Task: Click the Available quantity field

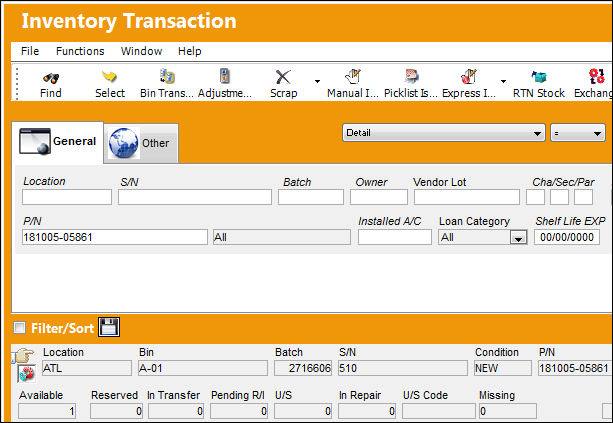Action: (47, 411)
